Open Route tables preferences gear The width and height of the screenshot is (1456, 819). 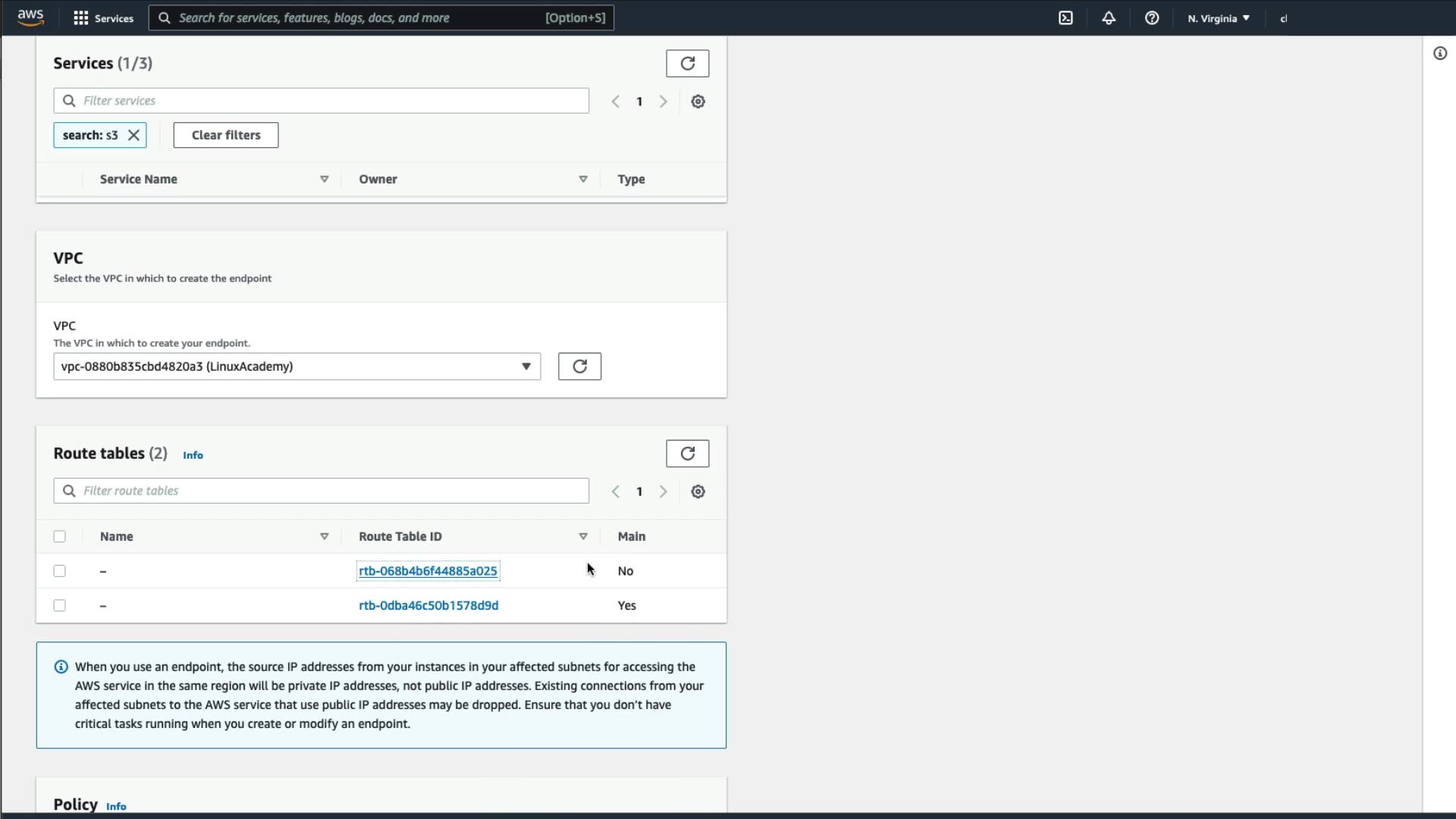(x=698, y=491)
